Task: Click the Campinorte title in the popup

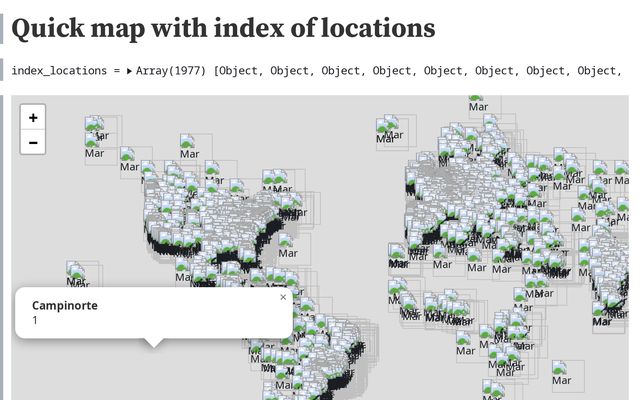Action: pyautogui.click(x=65, y=306)
